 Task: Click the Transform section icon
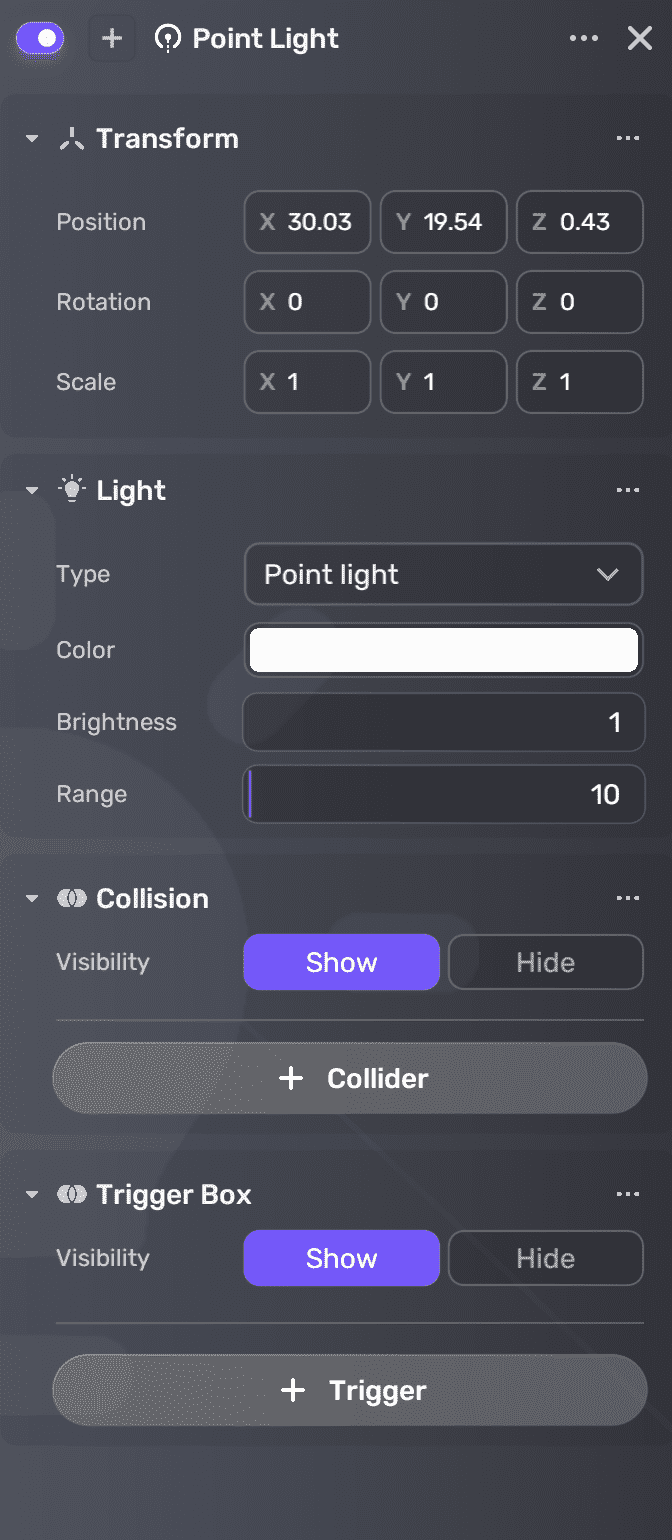coord(70,138)
